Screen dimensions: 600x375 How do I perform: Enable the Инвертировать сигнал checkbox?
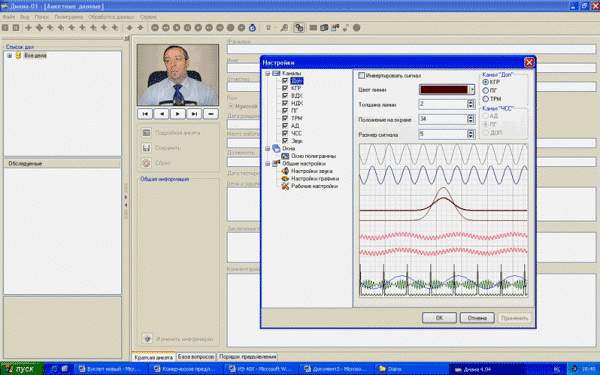[x=362, y=75]
